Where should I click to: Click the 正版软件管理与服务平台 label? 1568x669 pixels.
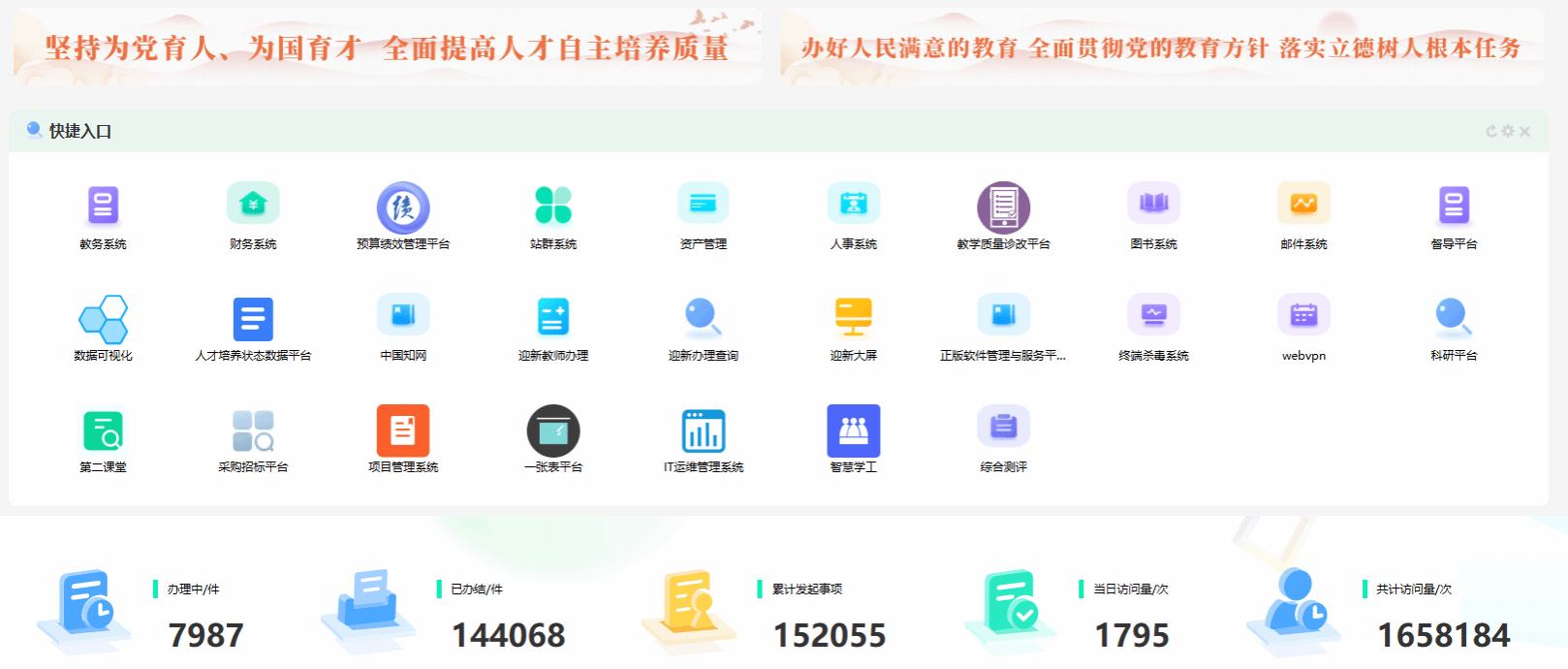(1003, 356)
